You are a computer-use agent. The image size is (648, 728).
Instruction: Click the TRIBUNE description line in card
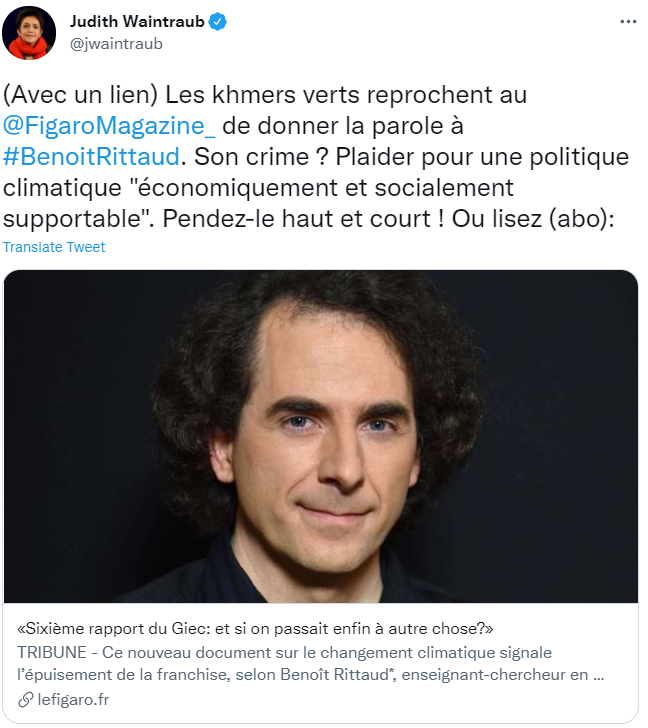pyautogui.click(x=284, y=652)
